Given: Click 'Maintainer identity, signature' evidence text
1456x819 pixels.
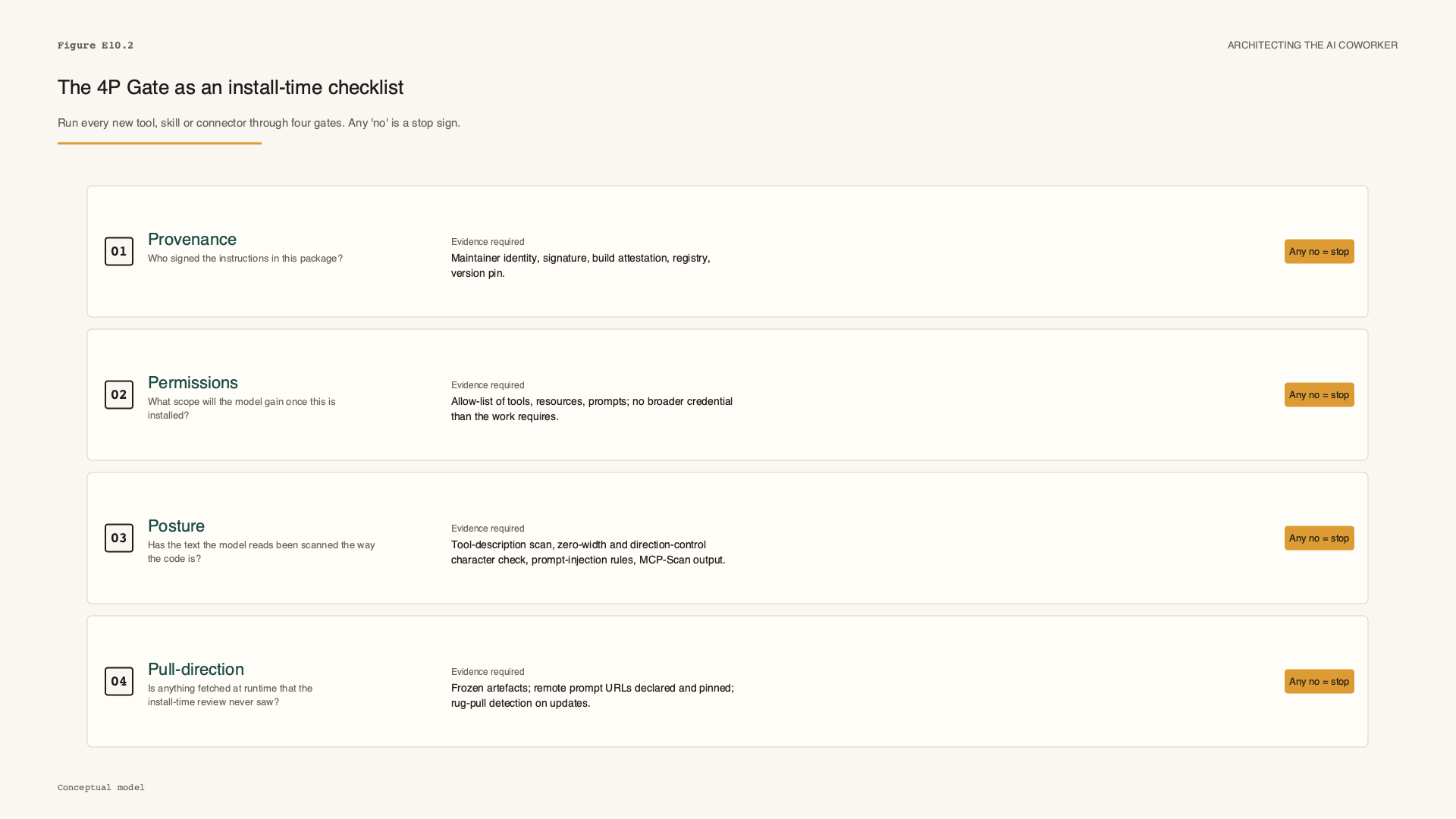Looking at the screenshot, I should [581, 265].
